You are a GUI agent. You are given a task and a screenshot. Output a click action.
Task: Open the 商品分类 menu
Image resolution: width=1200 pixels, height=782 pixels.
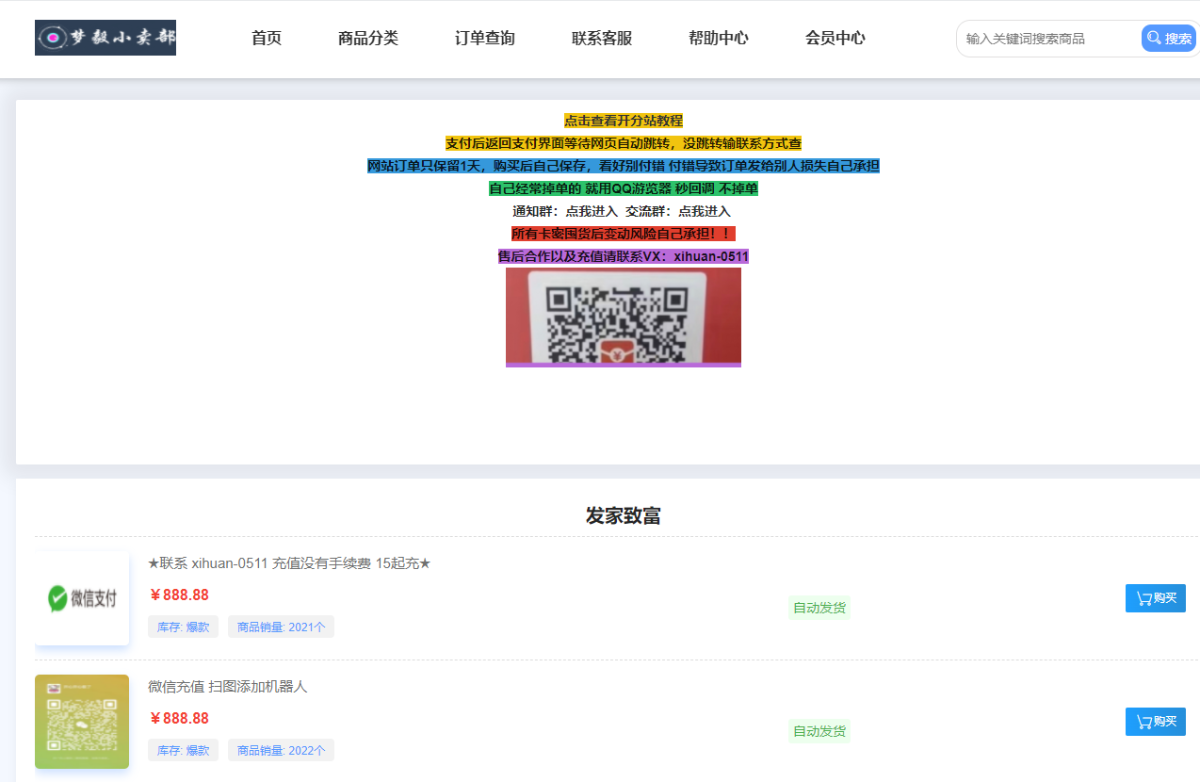[368, 38]
